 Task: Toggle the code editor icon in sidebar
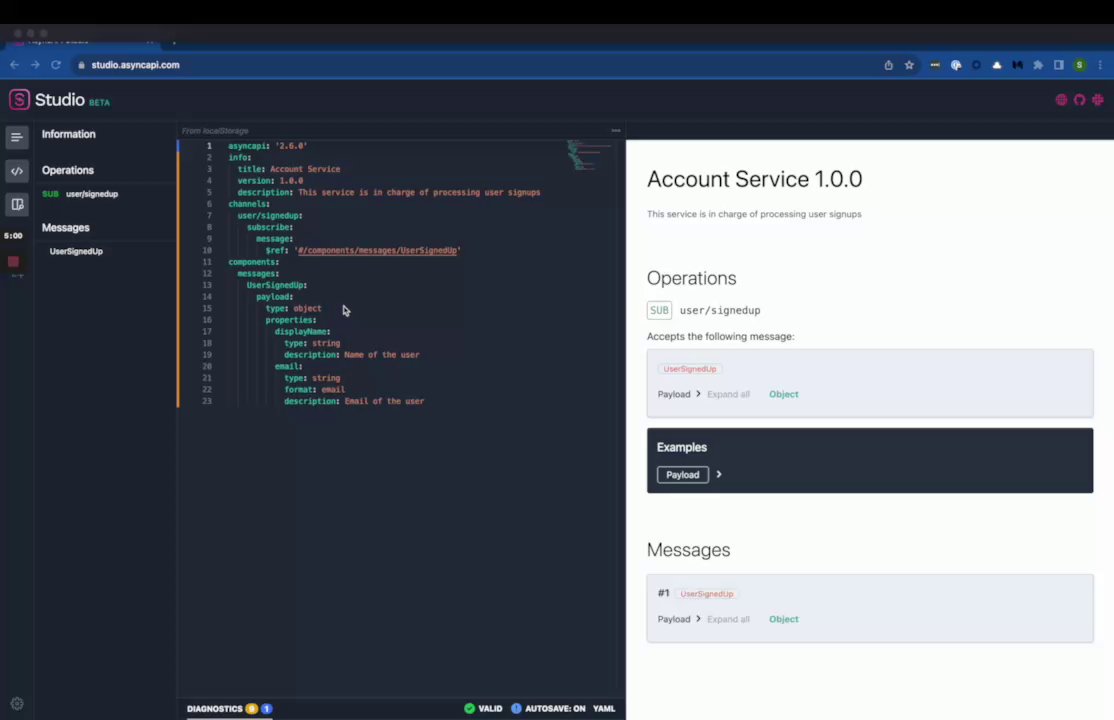point(17,171)
